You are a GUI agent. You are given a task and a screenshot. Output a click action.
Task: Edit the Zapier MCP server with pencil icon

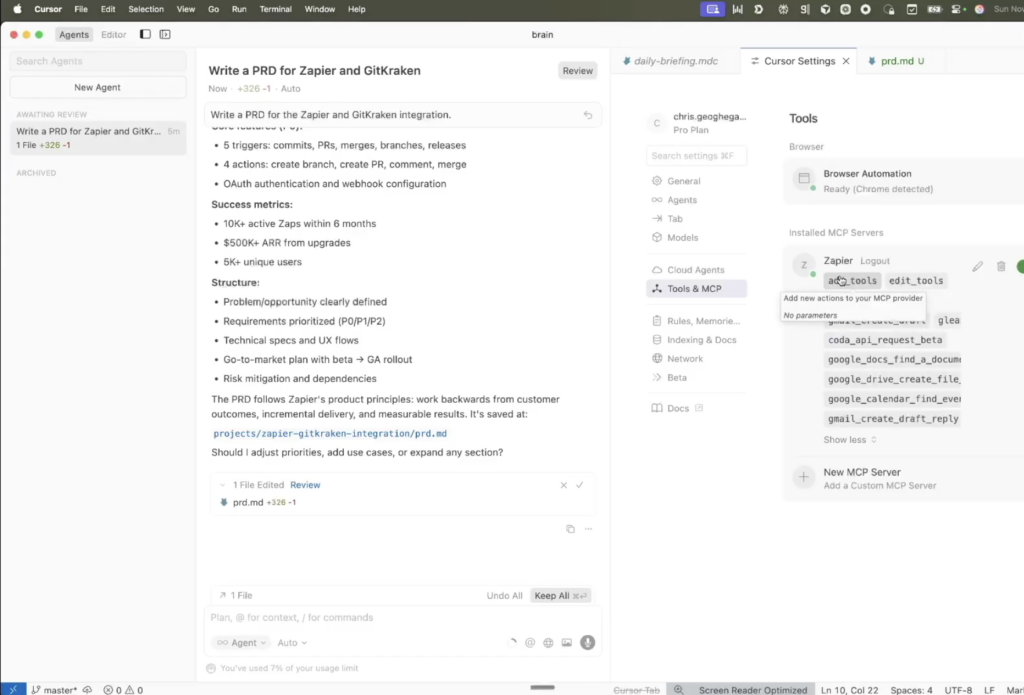pos(977,267)
